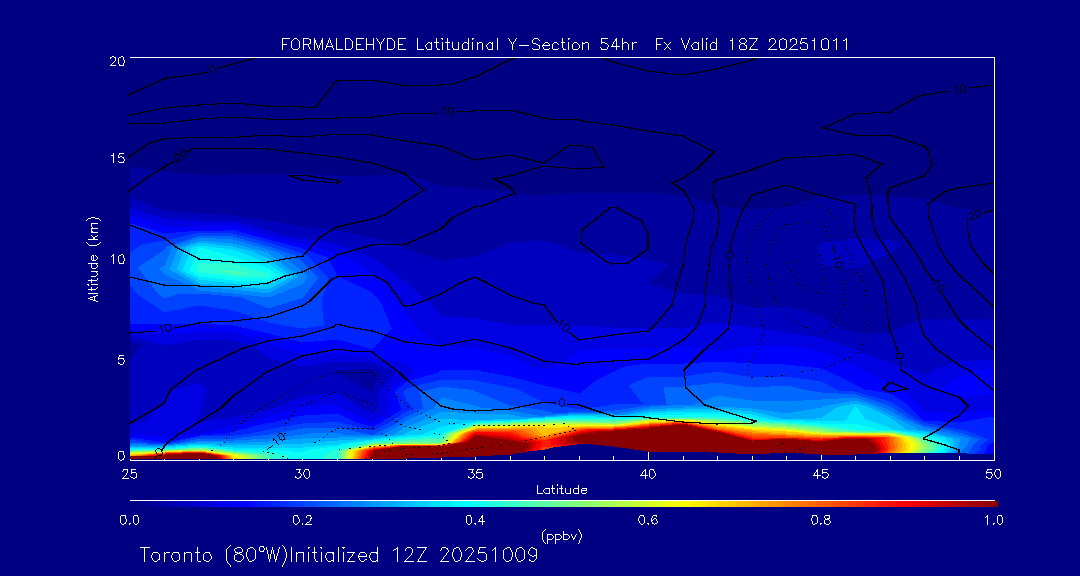The width and height of the screenshot is (1080, 576).
Task: Click the latitude tick label '50'
Action: click(994, 473)
